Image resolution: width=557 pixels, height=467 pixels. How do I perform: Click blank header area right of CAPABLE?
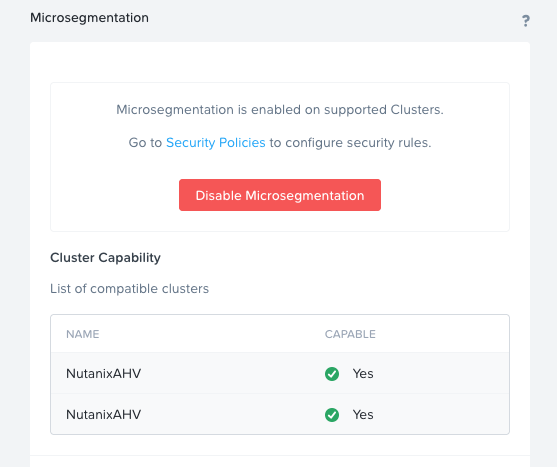[x=442, y=334]
